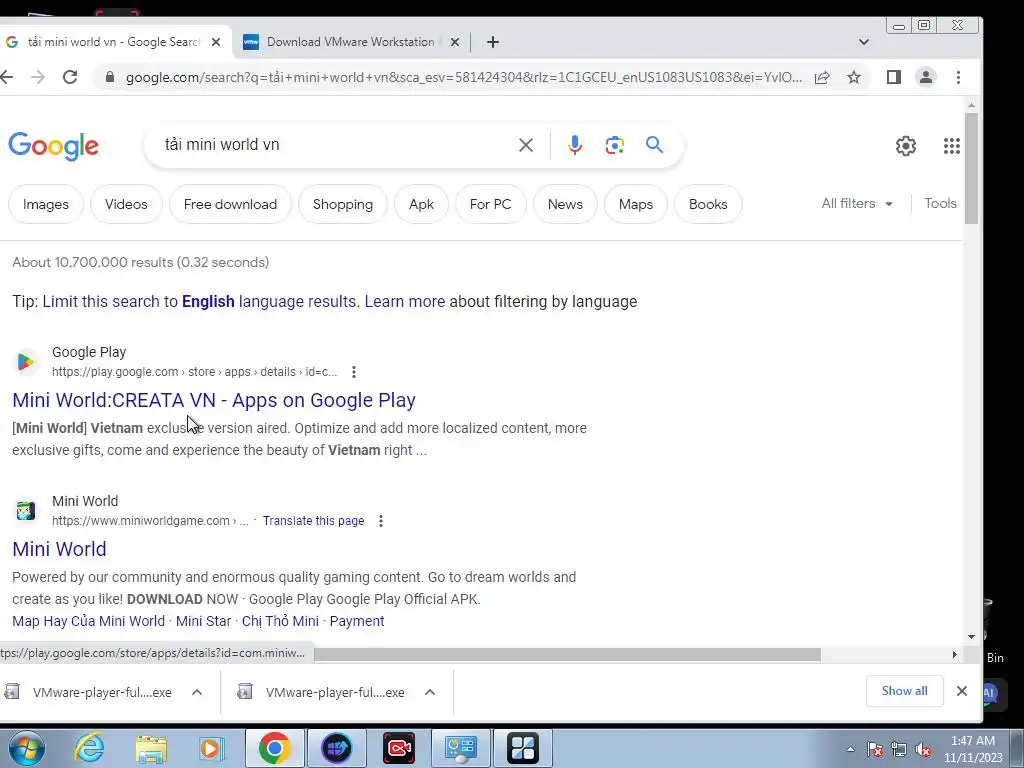This screenshot has height=768, width=1024.
Task: Open a new tab with the plus button
Action: pyautogui.click(x=493, y=42)
